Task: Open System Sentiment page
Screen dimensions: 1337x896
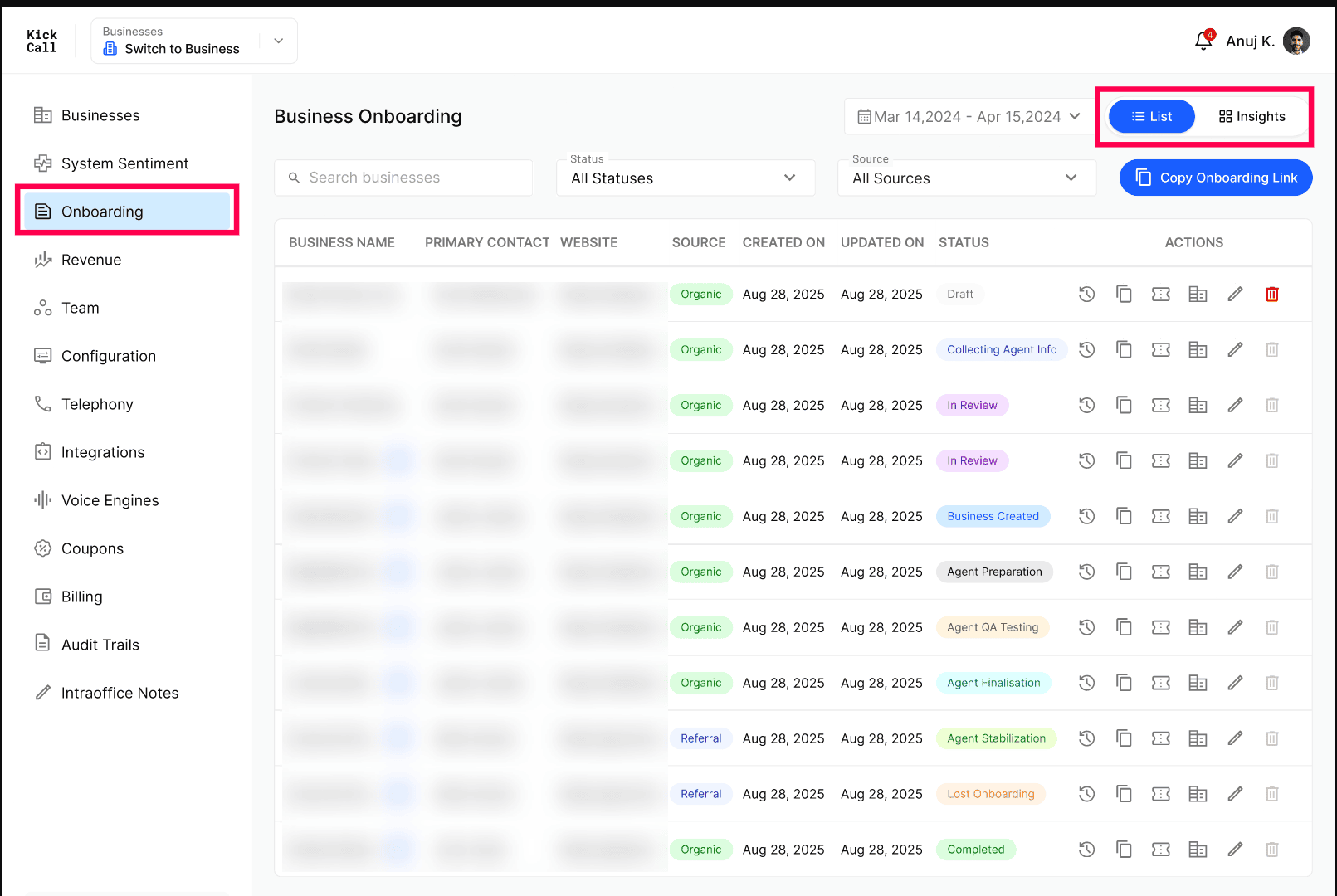Action: (x=126, y=163)
